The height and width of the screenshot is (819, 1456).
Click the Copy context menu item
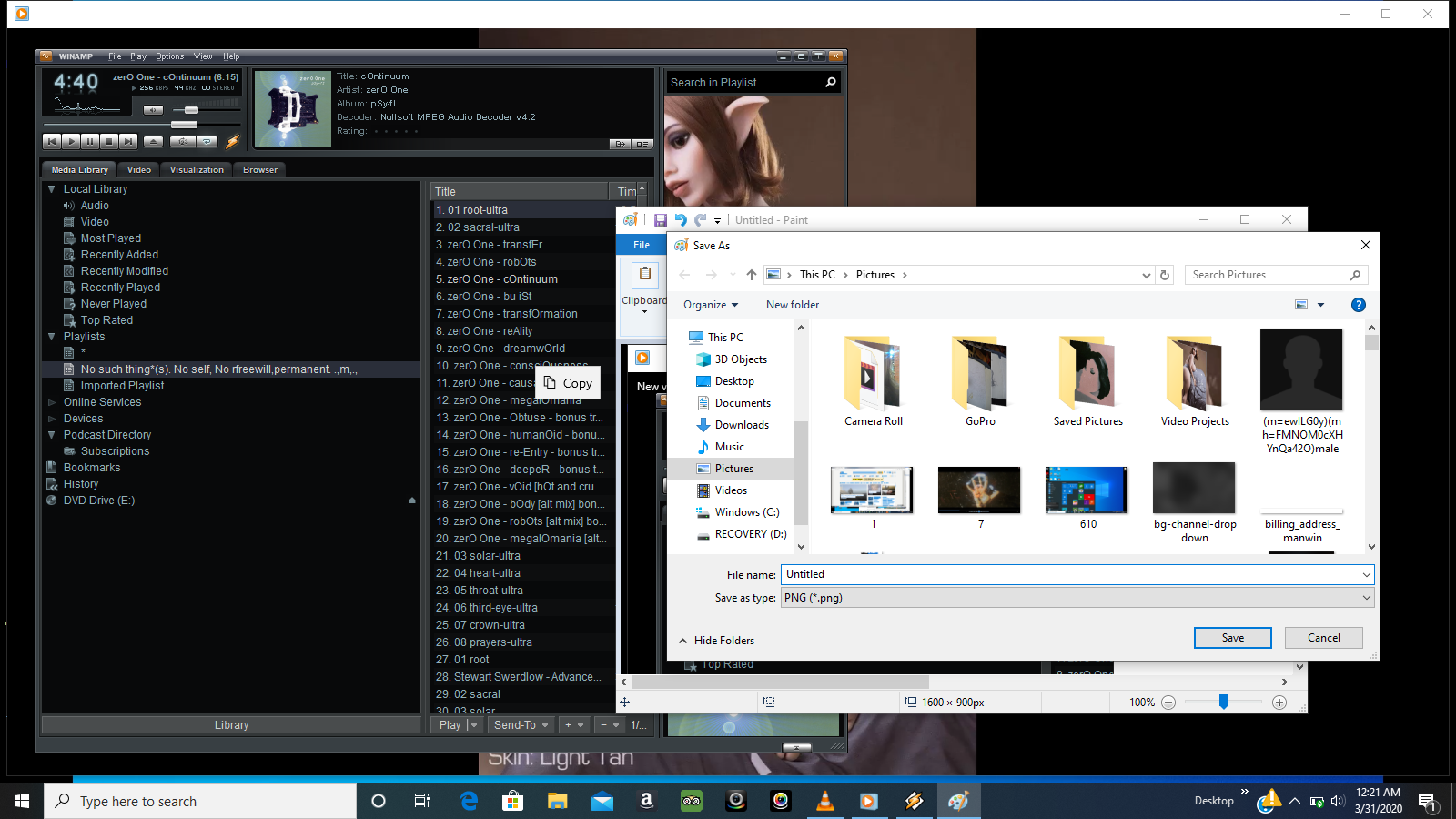tap(568, 383)
